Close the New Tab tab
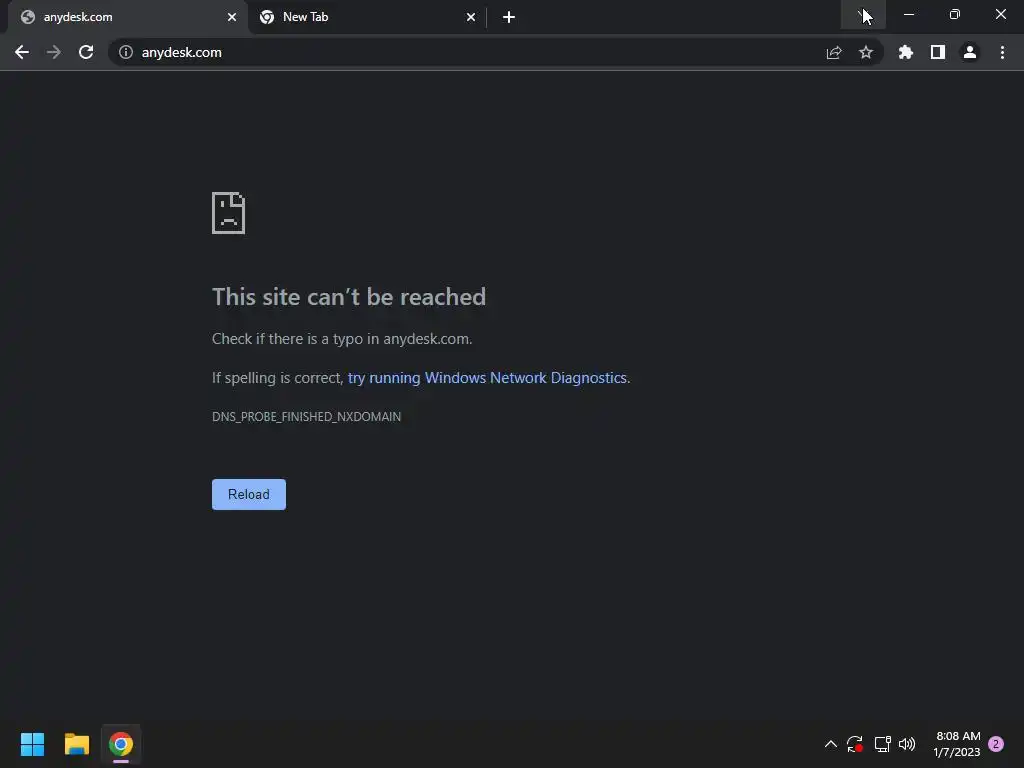Viewport: 1024px width, 768px height. pyautogui.click(x=471, y=17)
